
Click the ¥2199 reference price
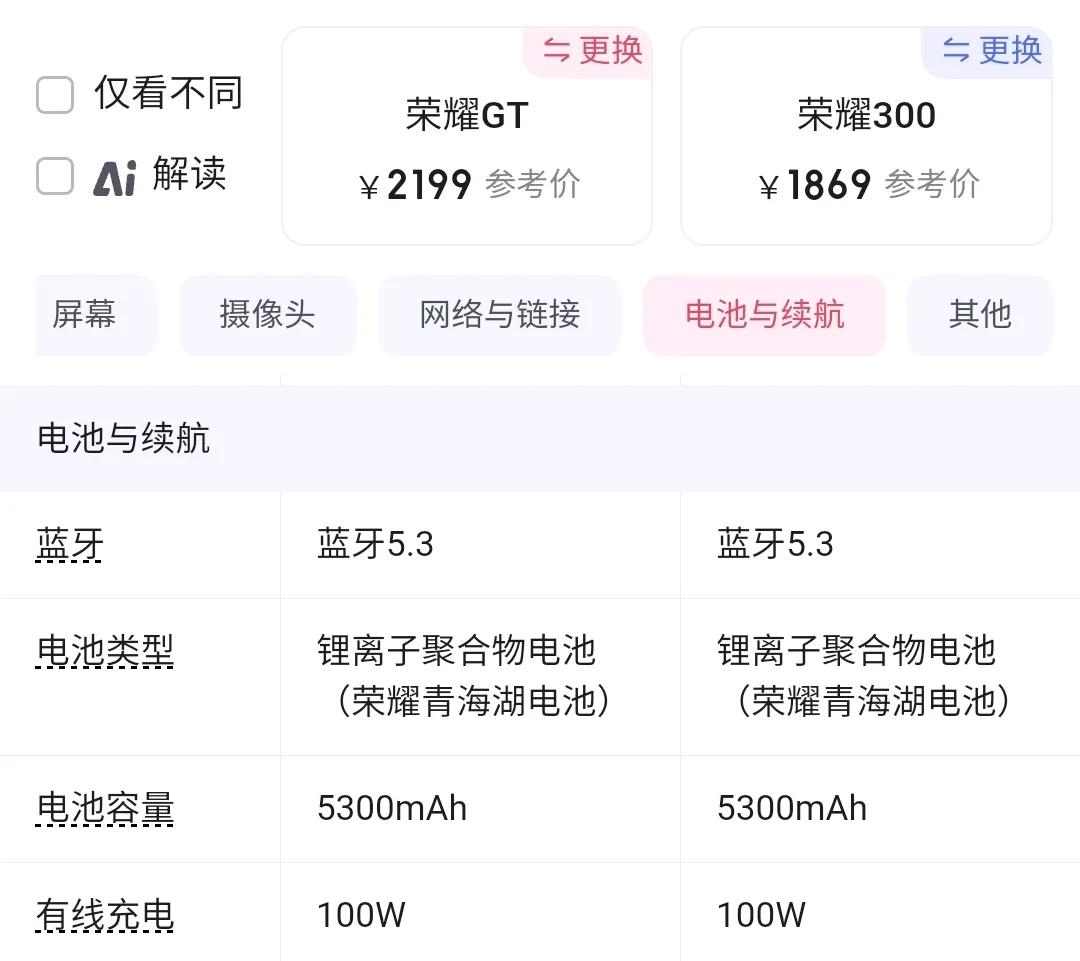[416, 186]
